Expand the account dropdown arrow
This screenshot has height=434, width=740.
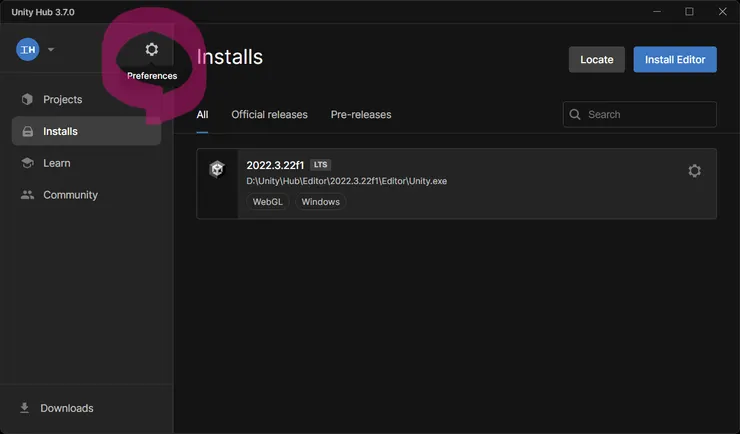tap(51, 50)
